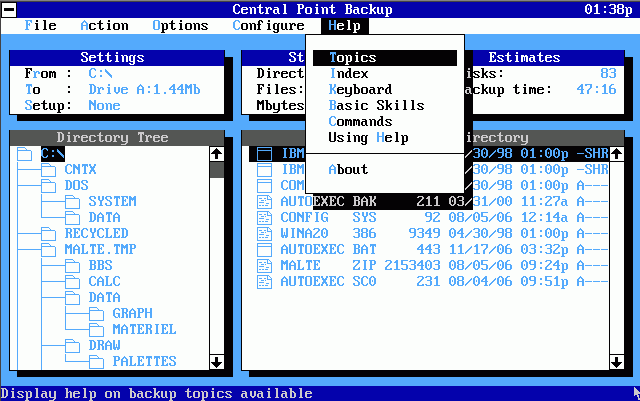Image resolution: width=640 pixels, height=401 pixels.
Task: Choose Topics from the Help menu
Action: click(384, 58)
